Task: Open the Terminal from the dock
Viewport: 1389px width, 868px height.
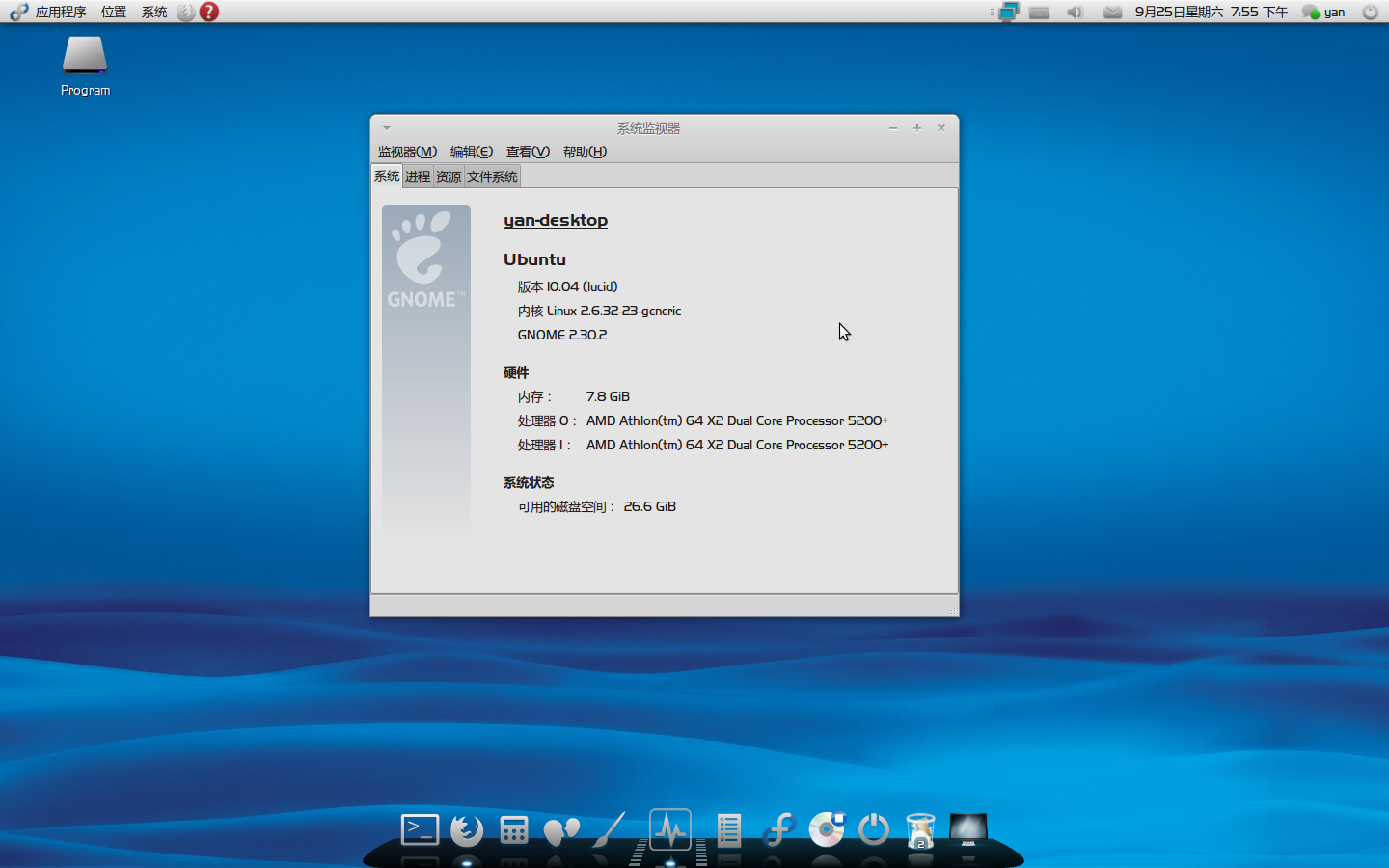Action: (x=420, y=829)
